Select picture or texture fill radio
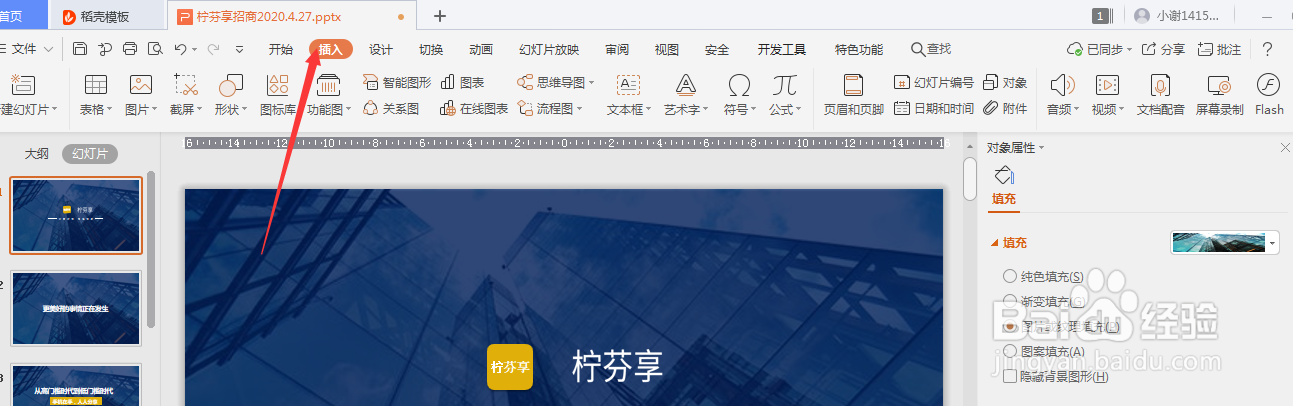Viewport: 1293px width, 406px height. (1010, 326)
